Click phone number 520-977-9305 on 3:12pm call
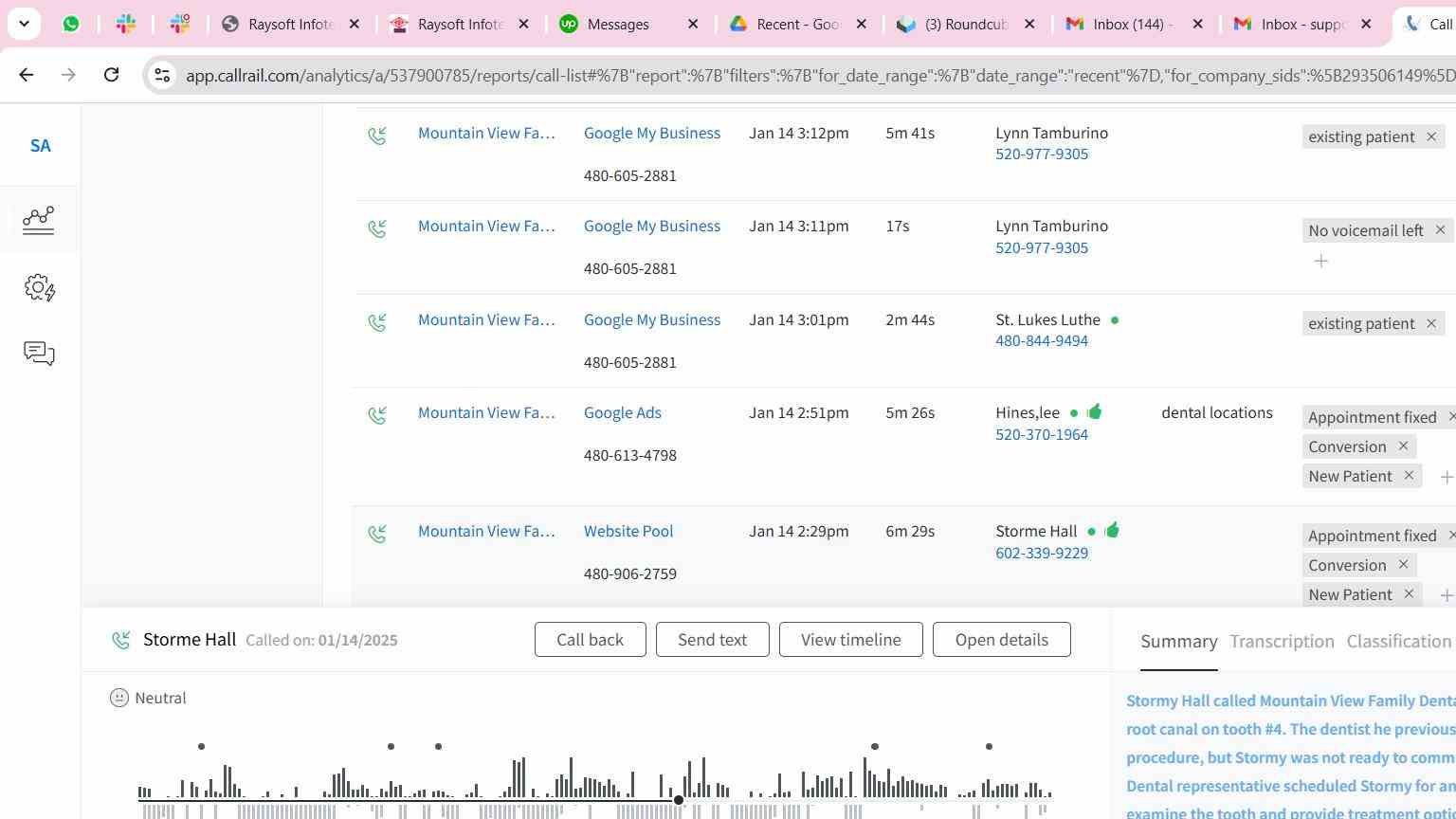Image resolution: width=1456 pixels, height=819 pixels. click(x=1042, y=154)
